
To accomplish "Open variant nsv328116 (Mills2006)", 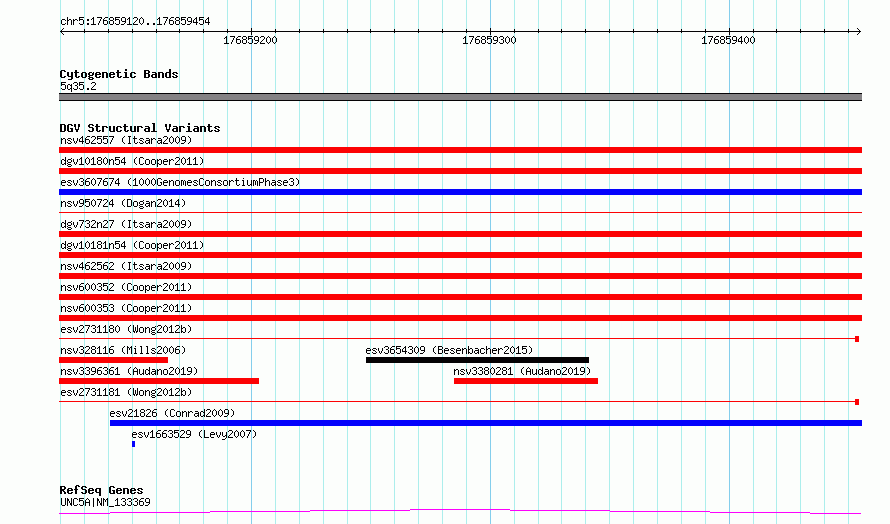I will (x=123, y=350).
